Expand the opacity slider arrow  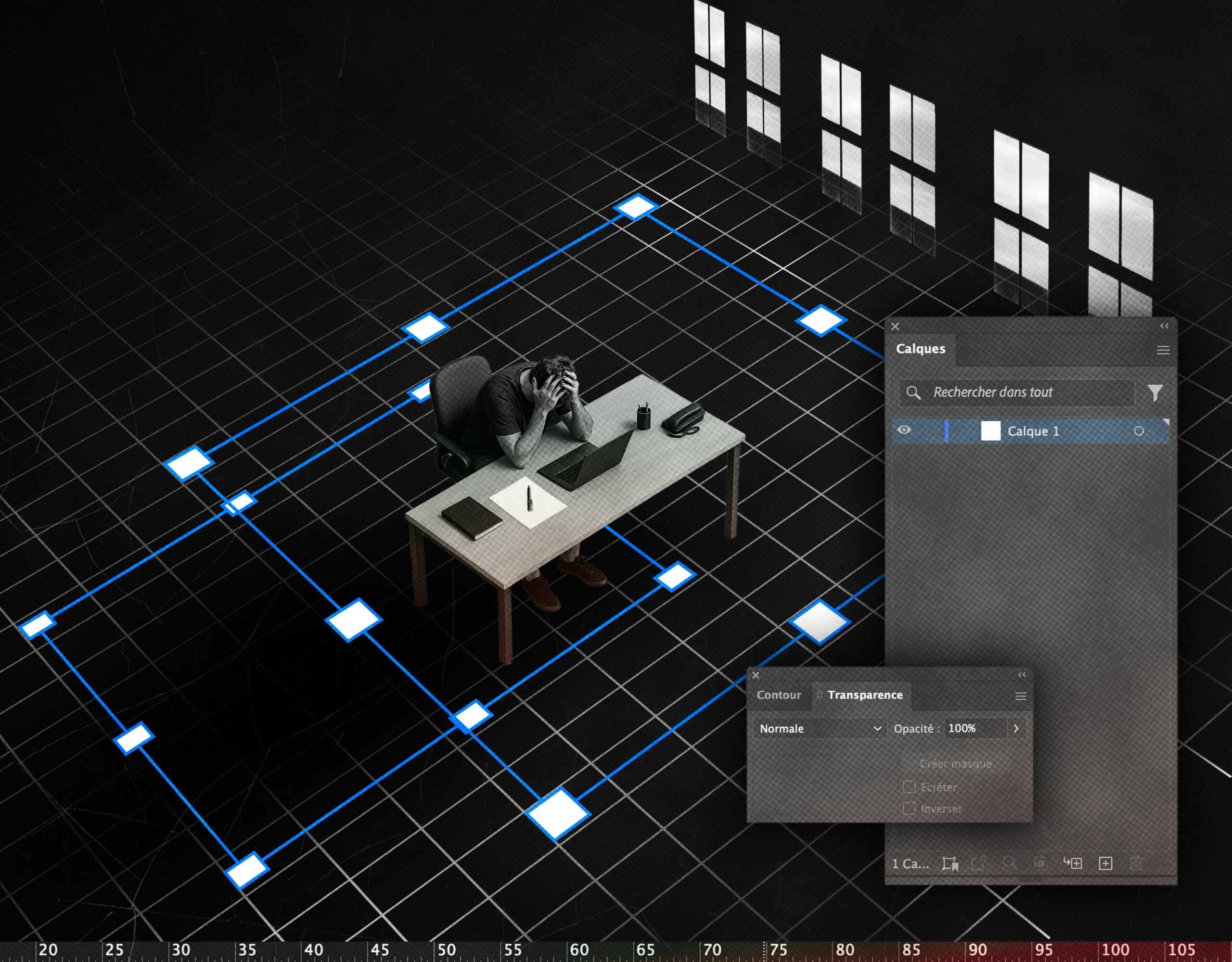point(1016,728)
